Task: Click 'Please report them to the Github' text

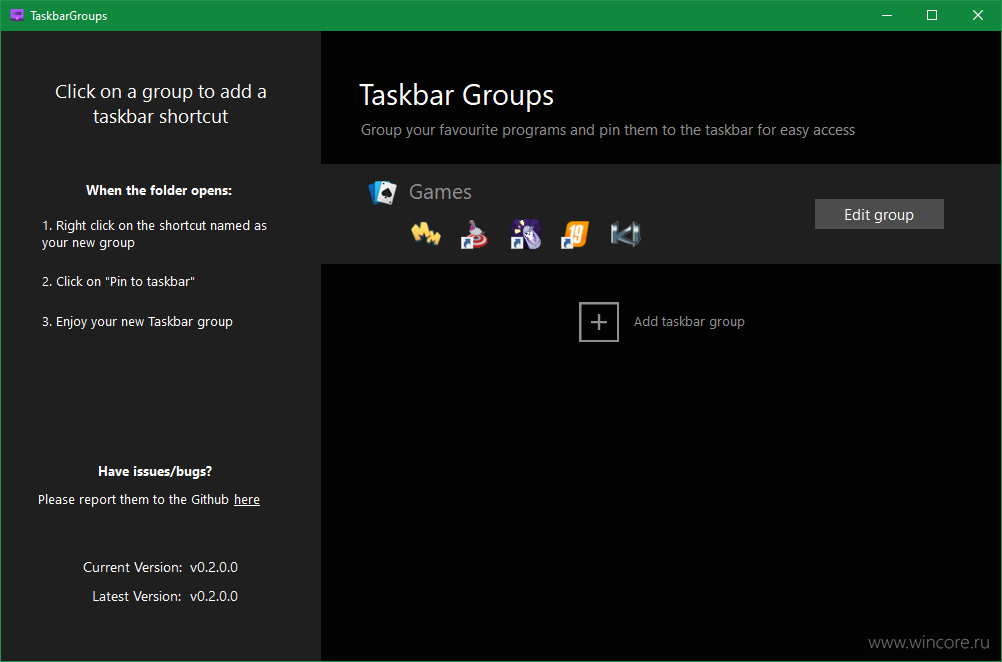Action: coord(133,500)
